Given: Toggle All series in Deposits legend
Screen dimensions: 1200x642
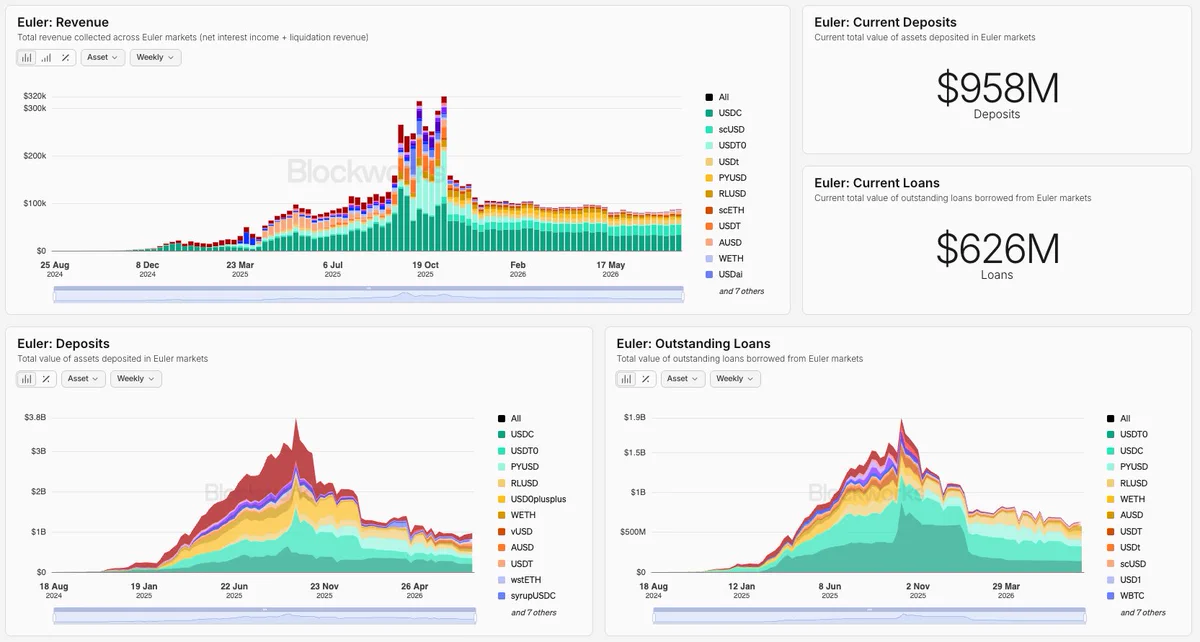Looking at the screenshot, I should click(509, 419).
